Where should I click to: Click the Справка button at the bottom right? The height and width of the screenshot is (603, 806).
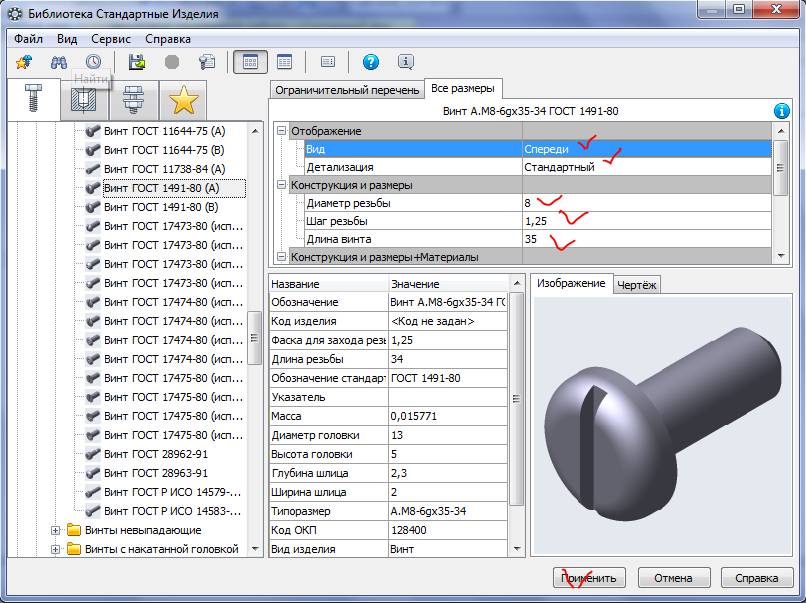tap(757, 578)
